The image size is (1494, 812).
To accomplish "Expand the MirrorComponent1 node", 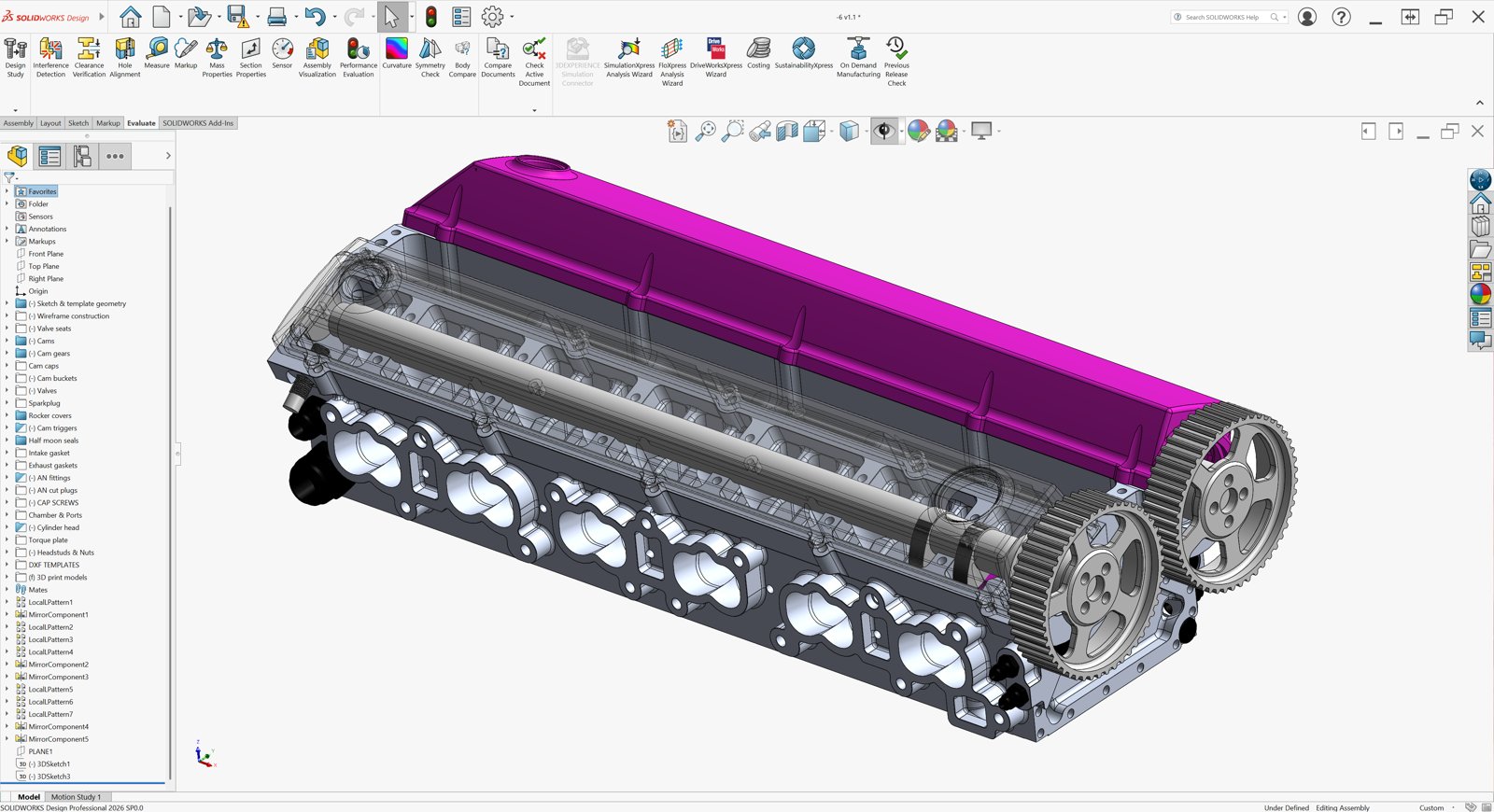I will point(7,614).
